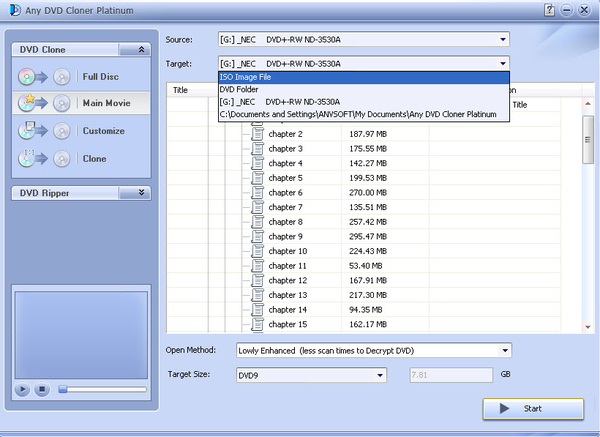
Task: Click the chapter 5 document icon
Action: point(257,178)
